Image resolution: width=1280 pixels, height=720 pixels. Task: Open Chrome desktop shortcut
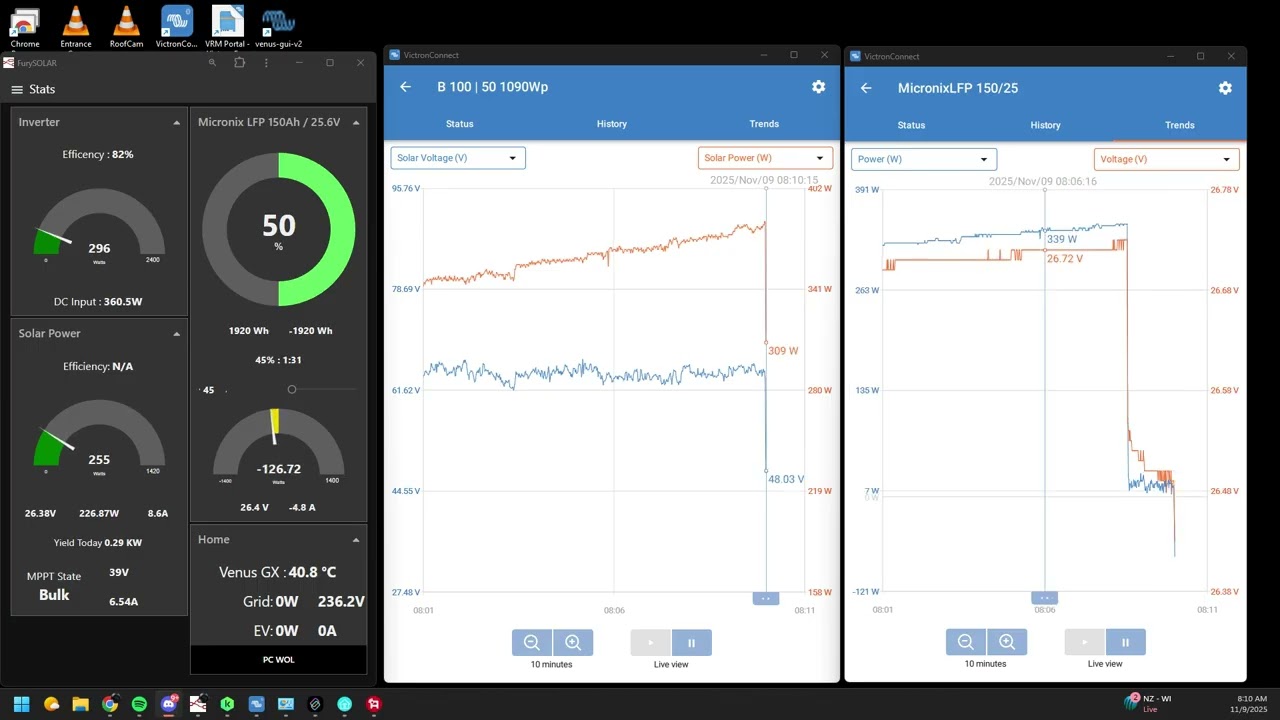click(25, 27)
